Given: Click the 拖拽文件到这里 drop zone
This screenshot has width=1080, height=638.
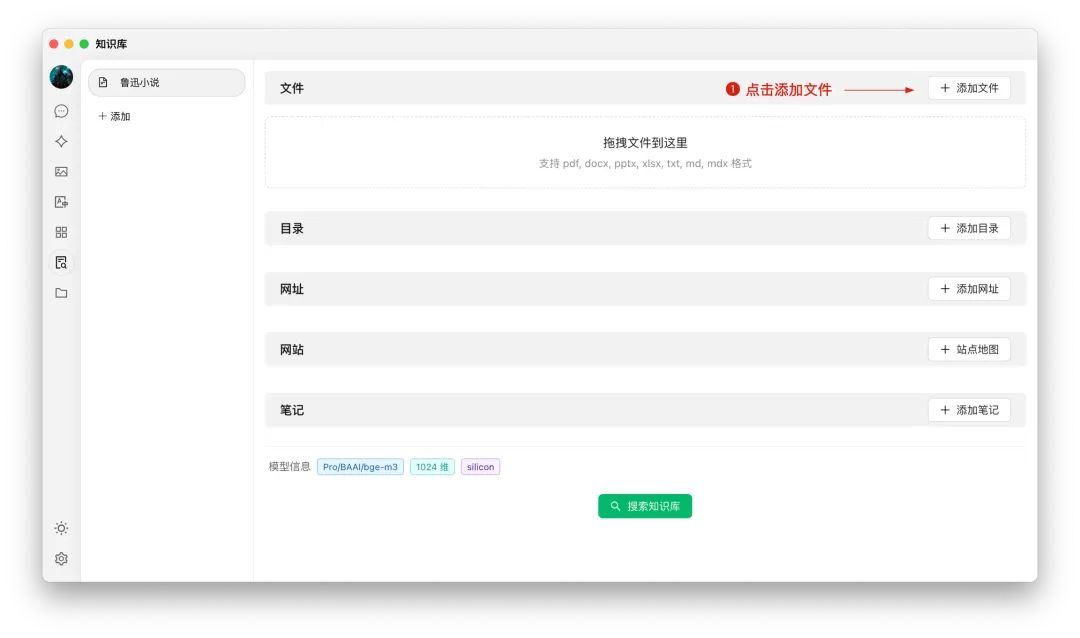Looking at the screenshot, I should (645, 152).
